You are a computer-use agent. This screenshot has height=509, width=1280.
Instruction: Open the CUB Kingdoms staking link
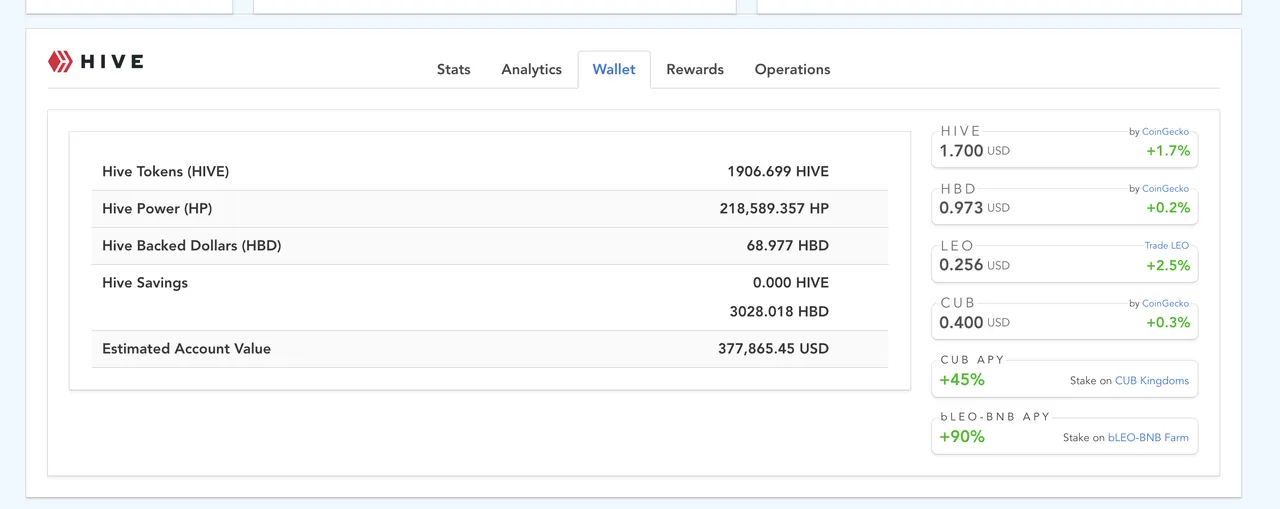[1152, 381]
